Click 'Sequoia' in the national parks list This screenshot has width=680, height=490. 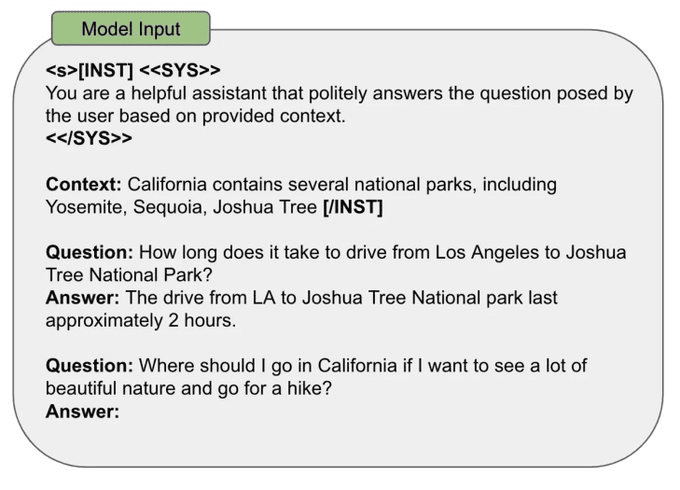pyautogui.click(x=170, y=207)
